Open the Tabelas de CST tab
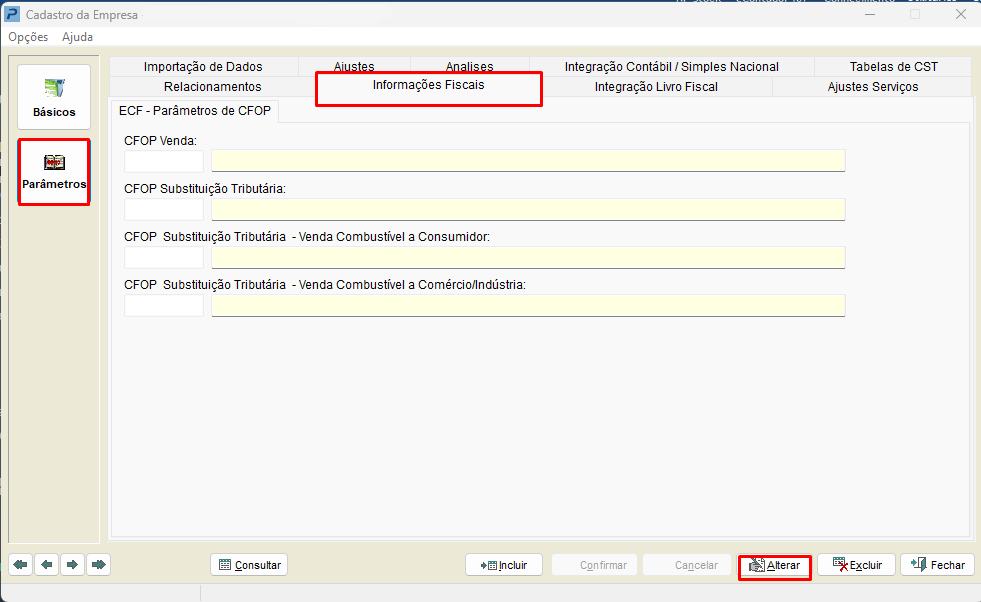 pyautogui.click(x=893, y=66)
